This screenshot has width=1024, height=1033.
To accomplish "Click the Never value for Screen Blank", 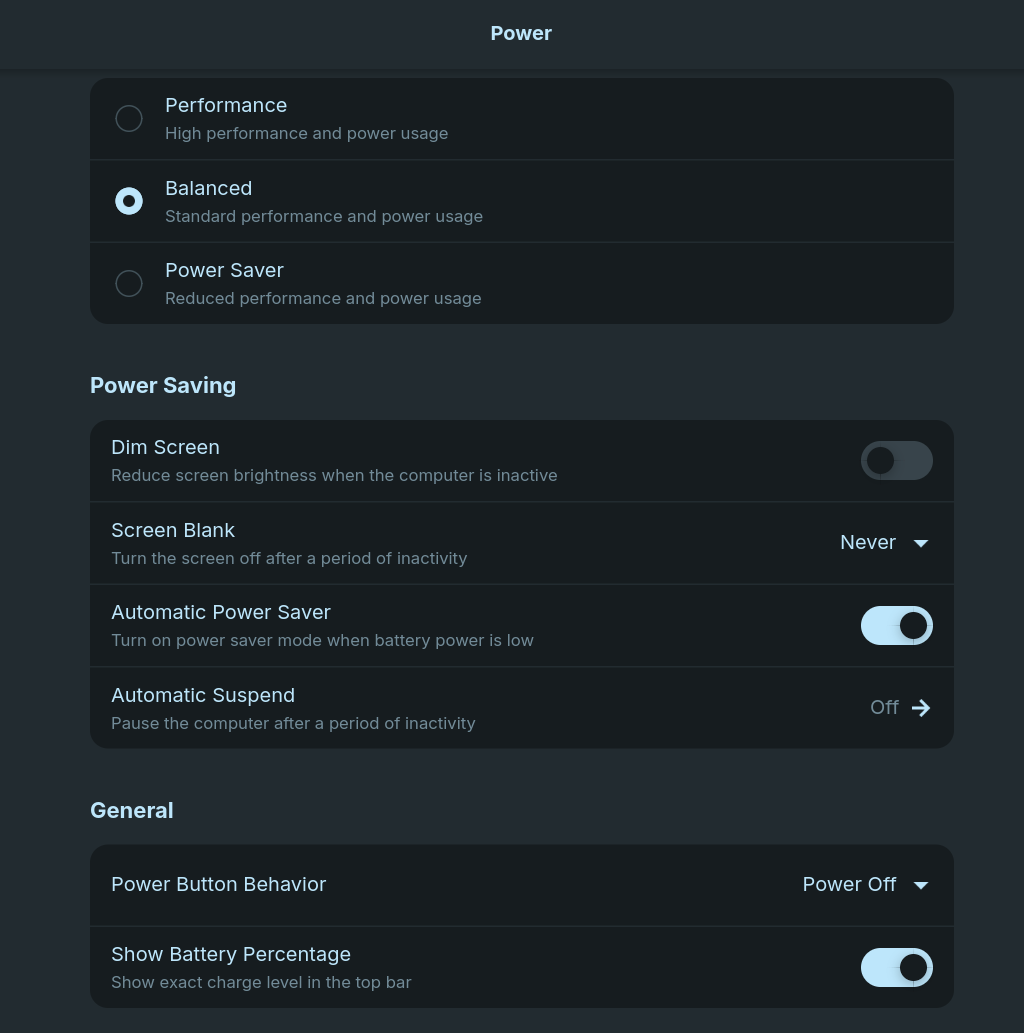I will 867,542.
